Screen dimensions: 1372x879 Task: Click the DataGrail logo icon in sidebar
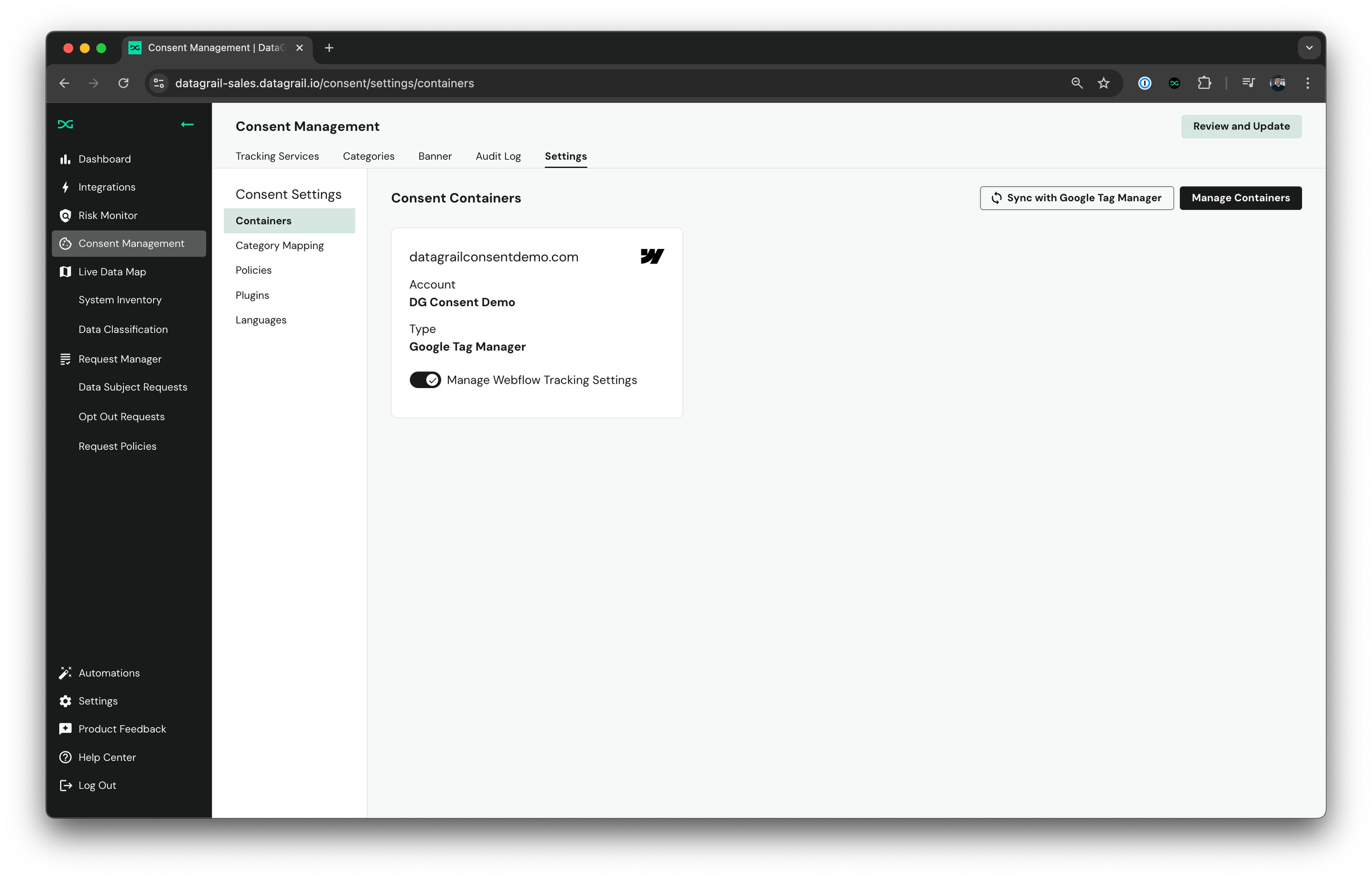tap(66, 124)
